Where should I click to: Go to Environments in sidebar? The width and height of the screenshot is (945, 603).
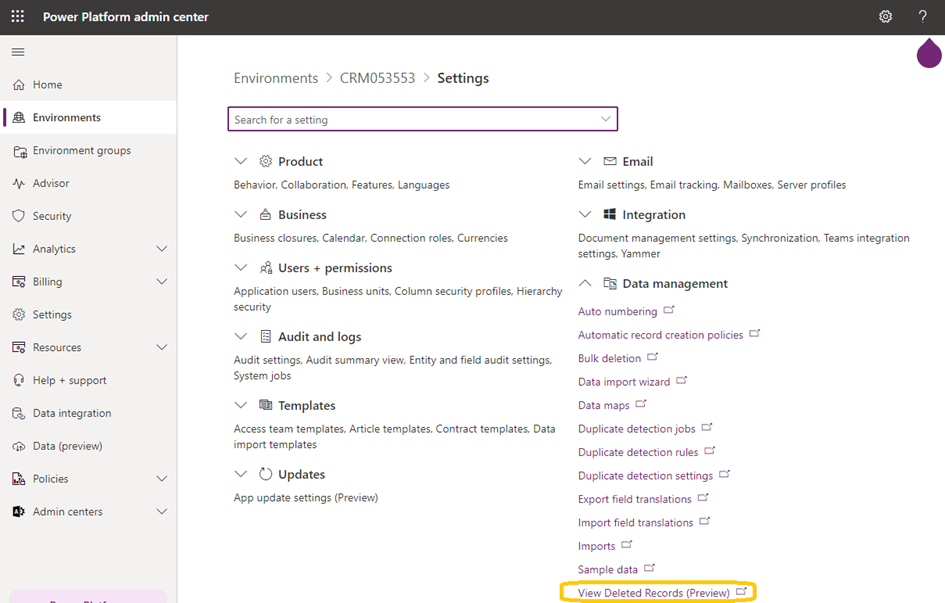(x=88, y=117)
